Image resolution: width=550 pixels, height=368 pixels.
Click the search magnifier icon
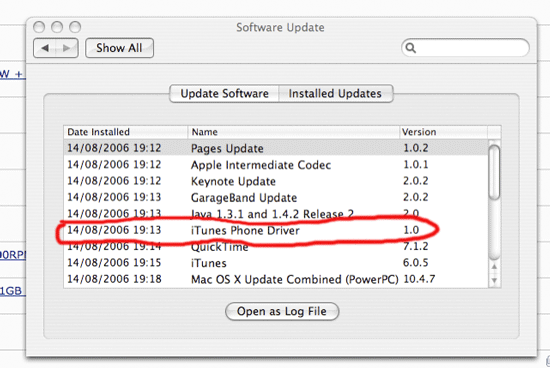(x=410, y=48)
